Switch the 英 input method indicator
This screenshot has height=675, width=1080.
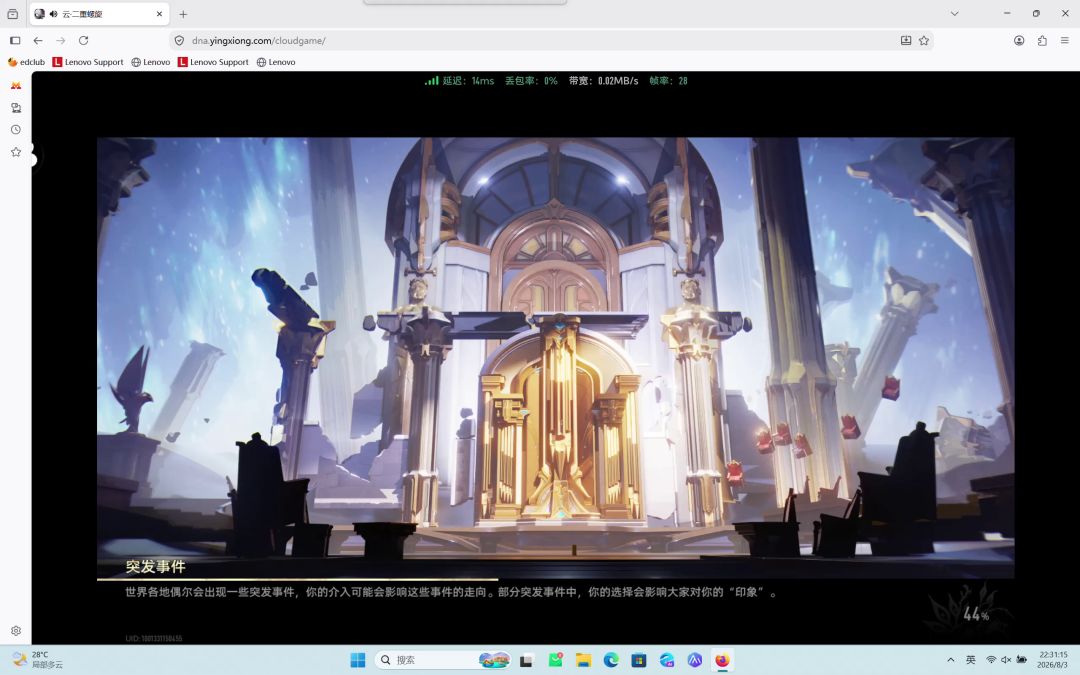(x=970, y=660)
